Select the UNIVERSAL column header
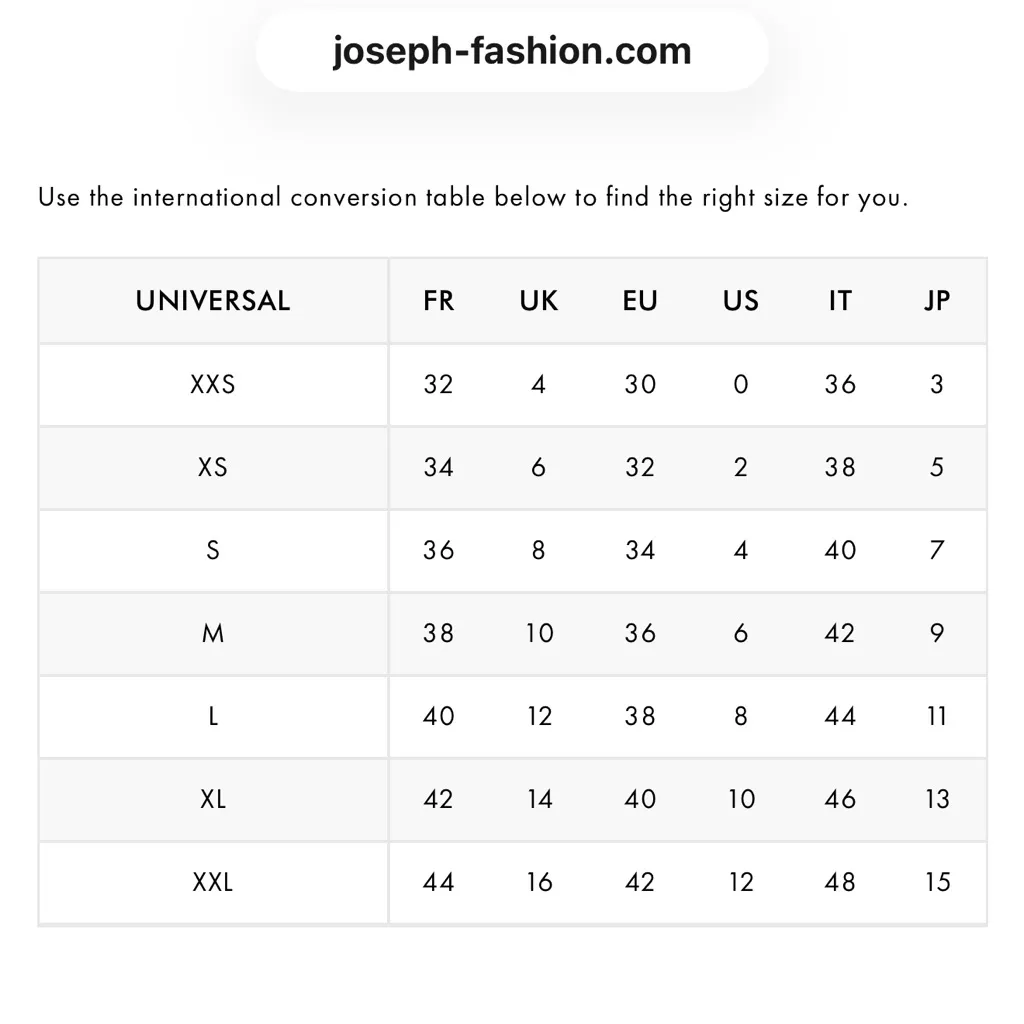This screenshot has height=1024, width=1024. (213, 301)
